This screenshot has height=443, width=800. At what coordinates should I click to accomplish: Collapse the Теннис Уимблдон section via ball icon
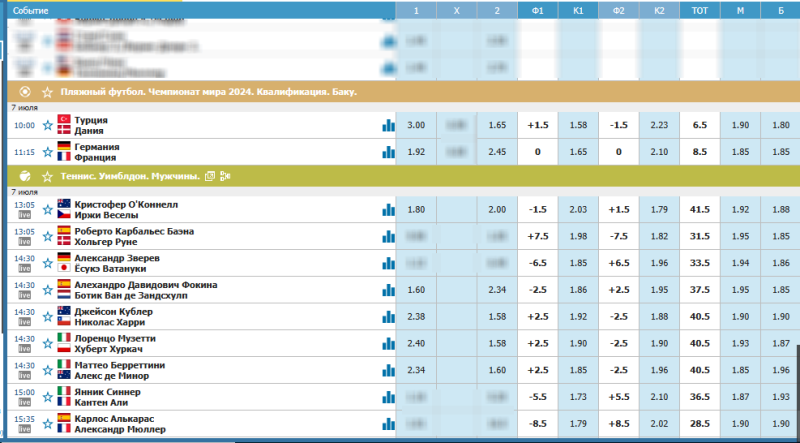tap(25, 176)
